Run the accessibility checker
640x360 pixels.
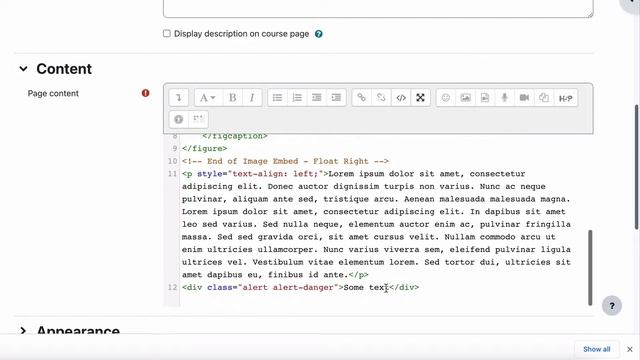[x=179, y=119]
